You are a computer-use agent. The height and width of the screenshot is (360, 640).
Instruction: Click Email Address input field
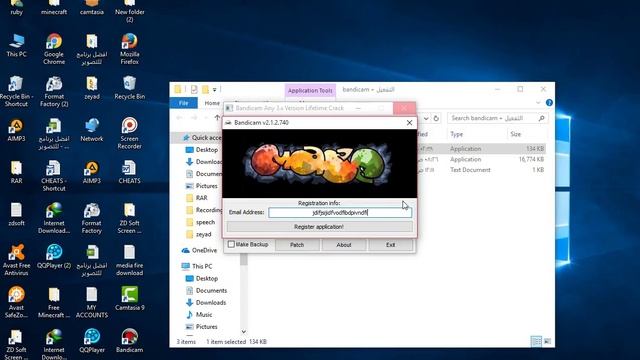coord(340,212)
